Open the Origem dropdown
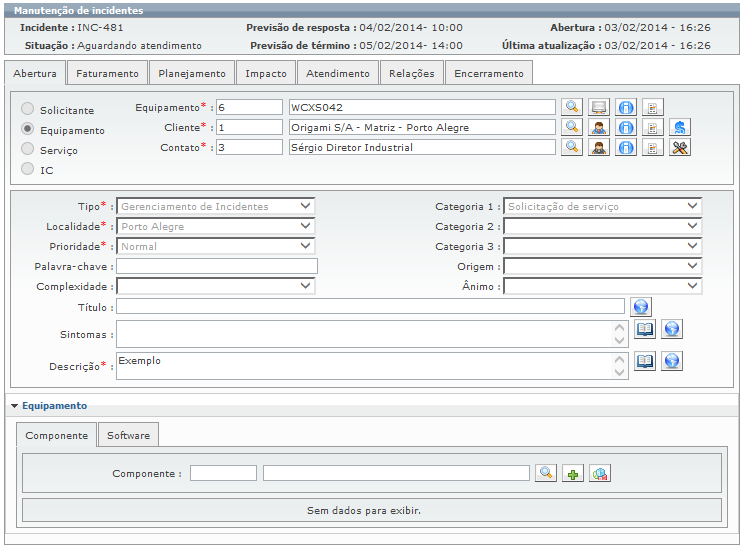Screen dimensions: 744x549 (x=602, y=266)
